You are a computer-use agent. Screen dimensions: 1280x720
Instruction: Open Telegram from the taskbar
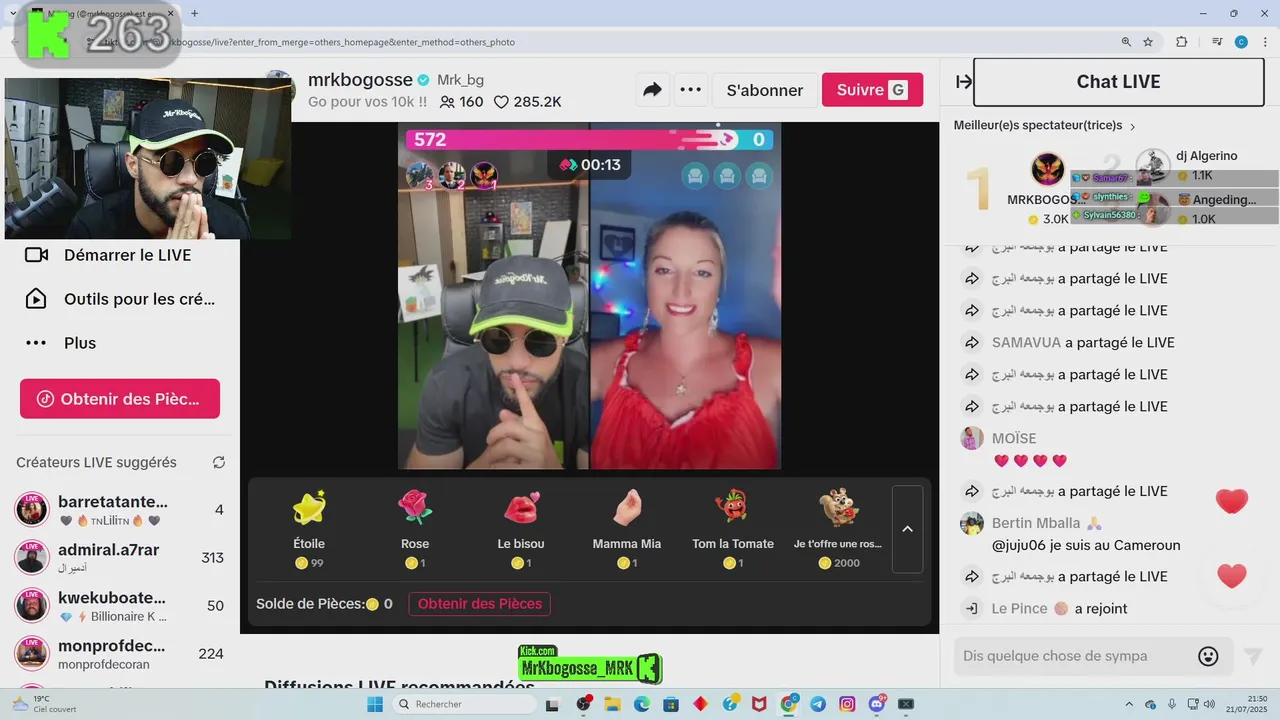(x=818, y=704)
